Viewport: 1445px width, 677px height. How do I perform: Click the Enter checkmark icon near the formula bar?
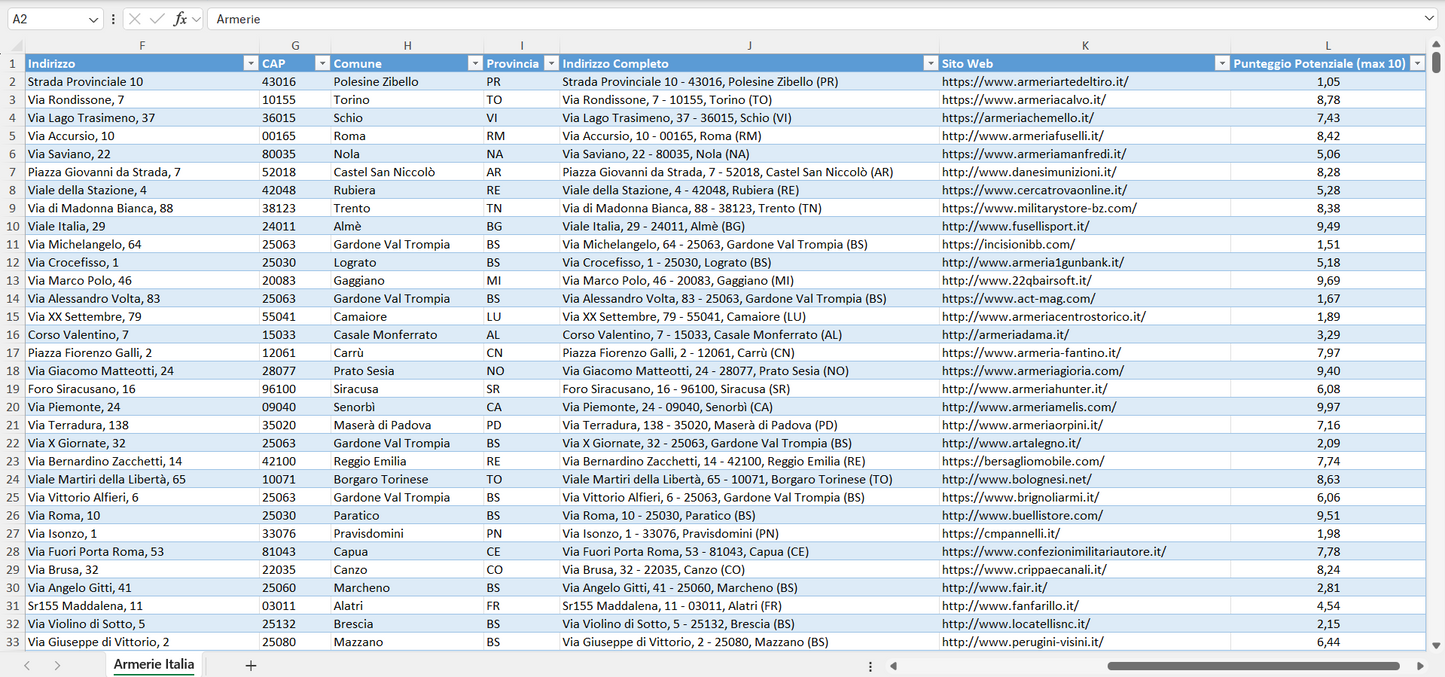tap(158, 18)
